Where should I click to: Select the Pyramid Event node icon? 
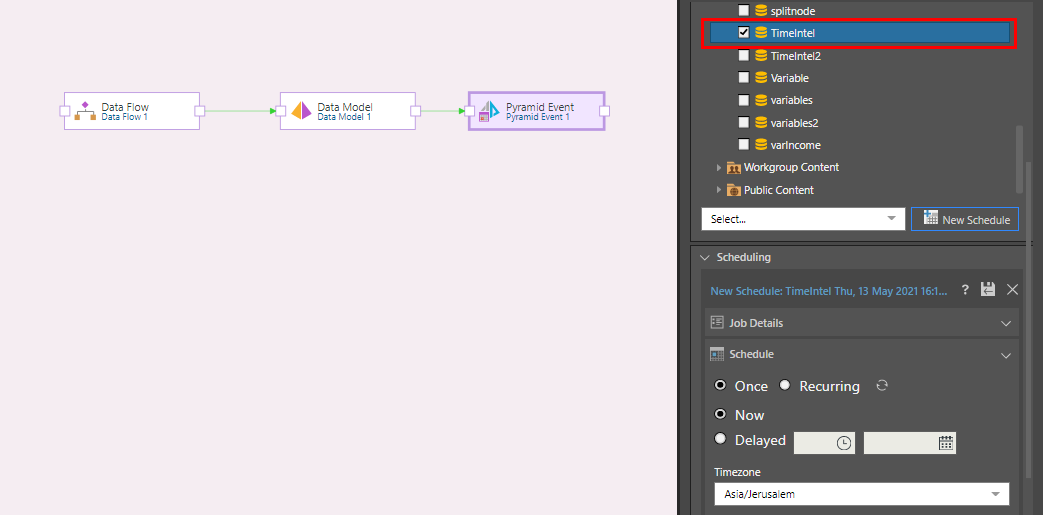pos(489,111)
